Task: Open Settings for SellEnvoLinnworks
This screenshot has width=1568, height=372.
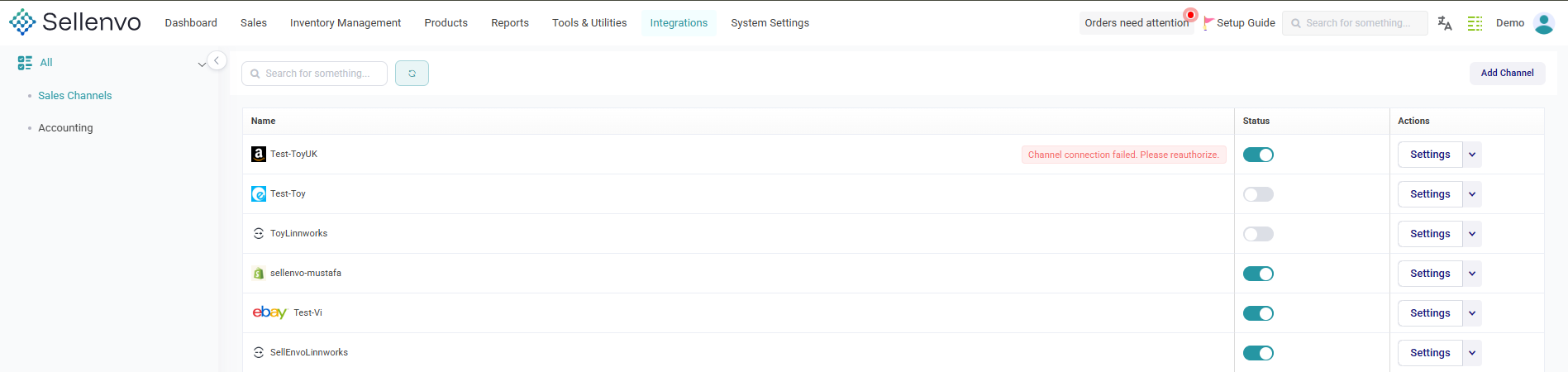Action: 1430,353
